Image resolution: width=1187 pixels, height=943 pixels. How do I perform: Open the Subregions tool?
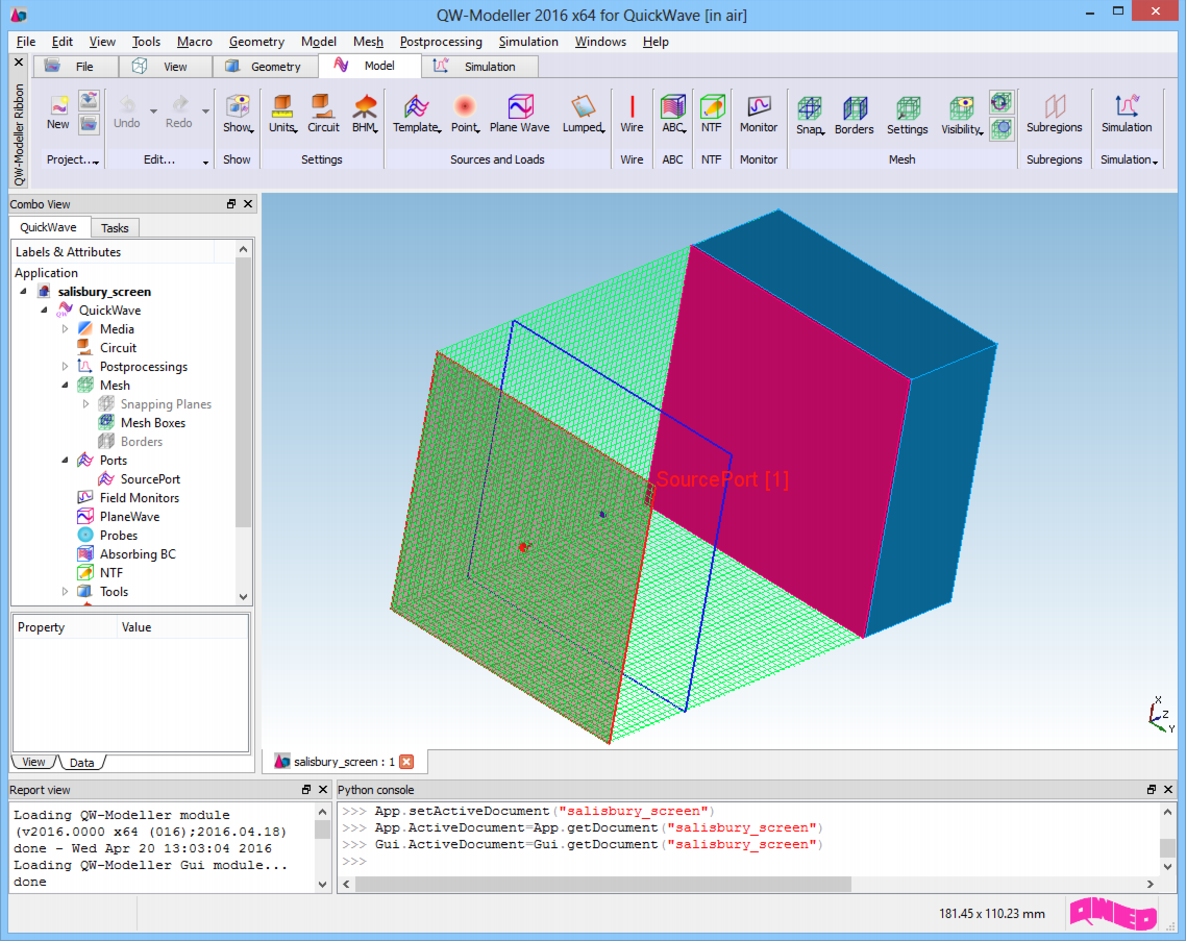pos(1054,114)
